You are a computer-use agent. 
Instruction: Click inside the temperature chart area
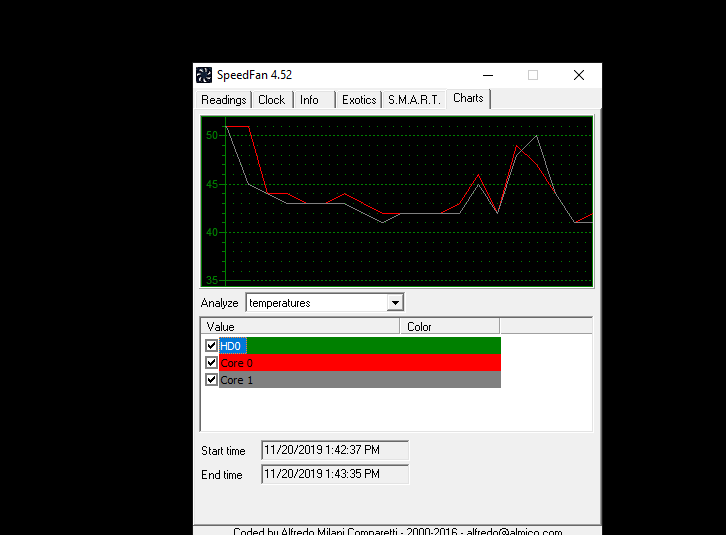(x=397, y=201)
